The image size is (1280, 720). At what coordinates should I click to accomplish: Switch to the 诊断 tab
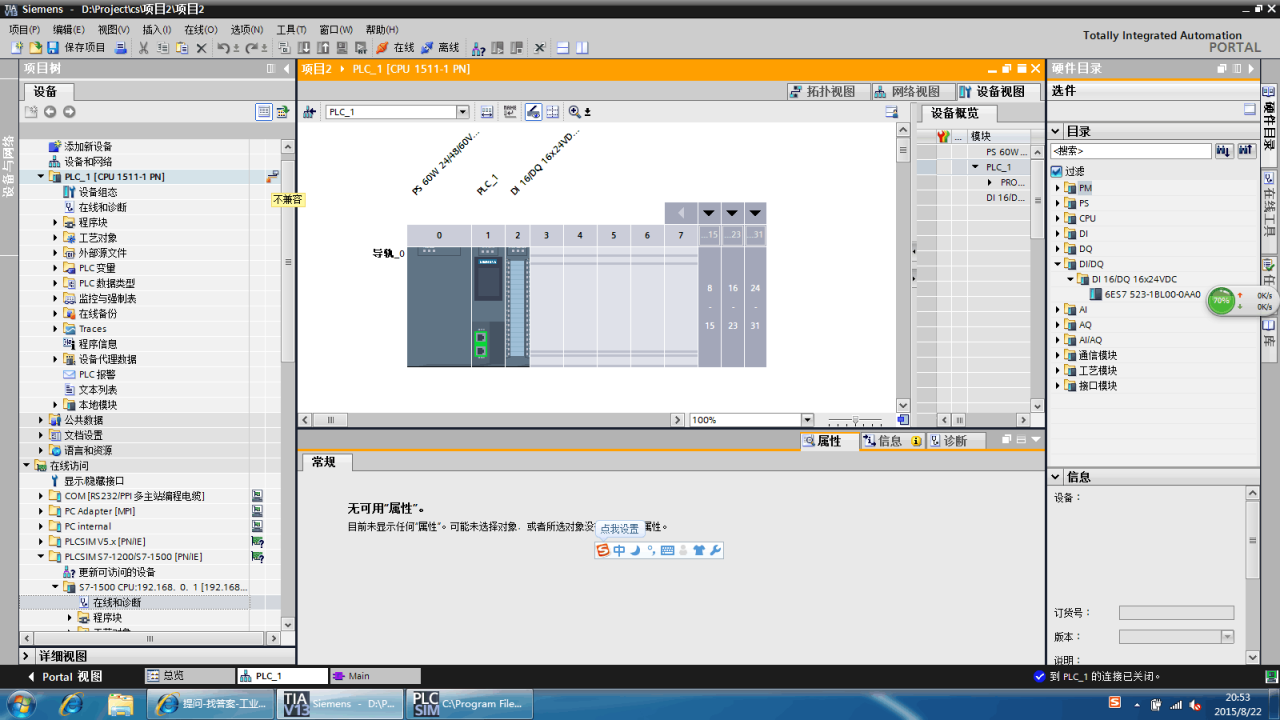pyautogui.click(x=948, y=441)
